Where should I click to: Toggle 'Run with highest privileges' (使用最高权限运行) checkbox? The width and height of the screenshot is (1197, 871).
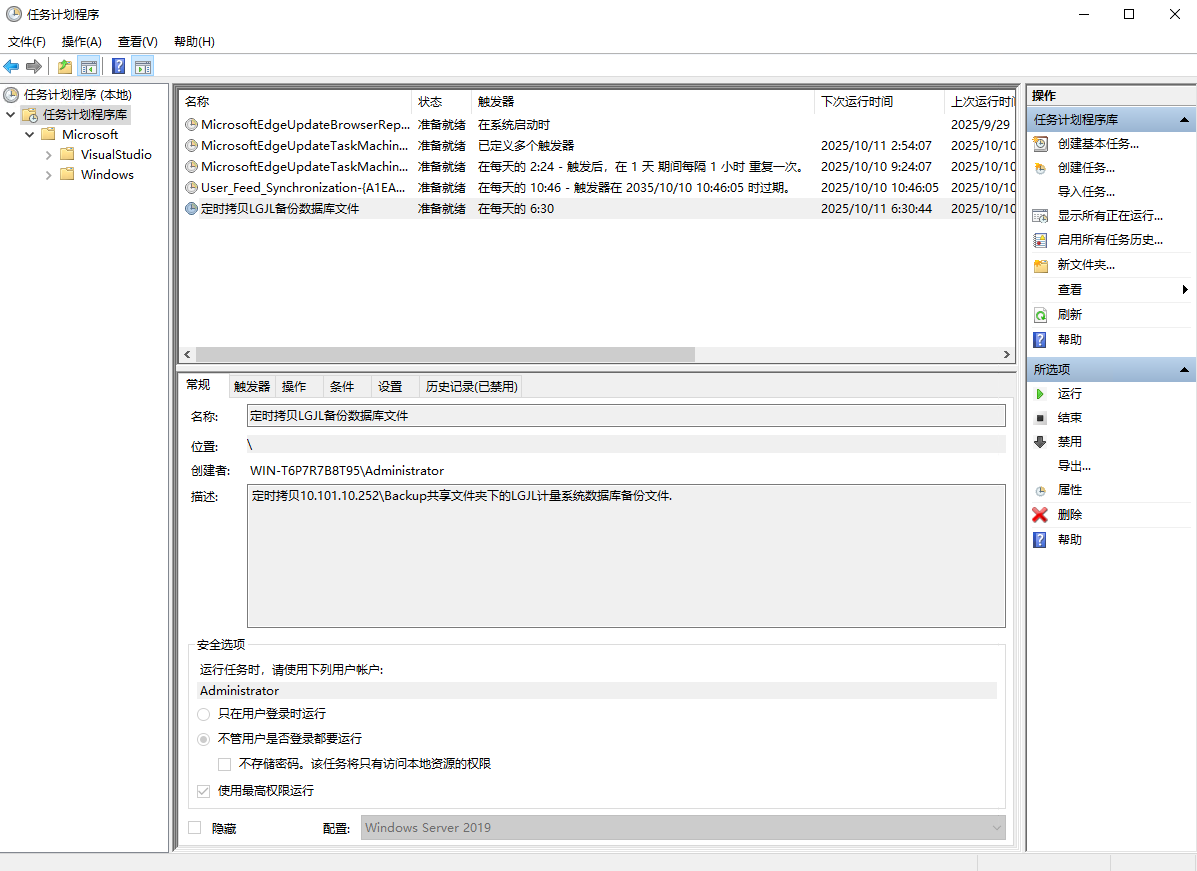(x=204, y=791)
